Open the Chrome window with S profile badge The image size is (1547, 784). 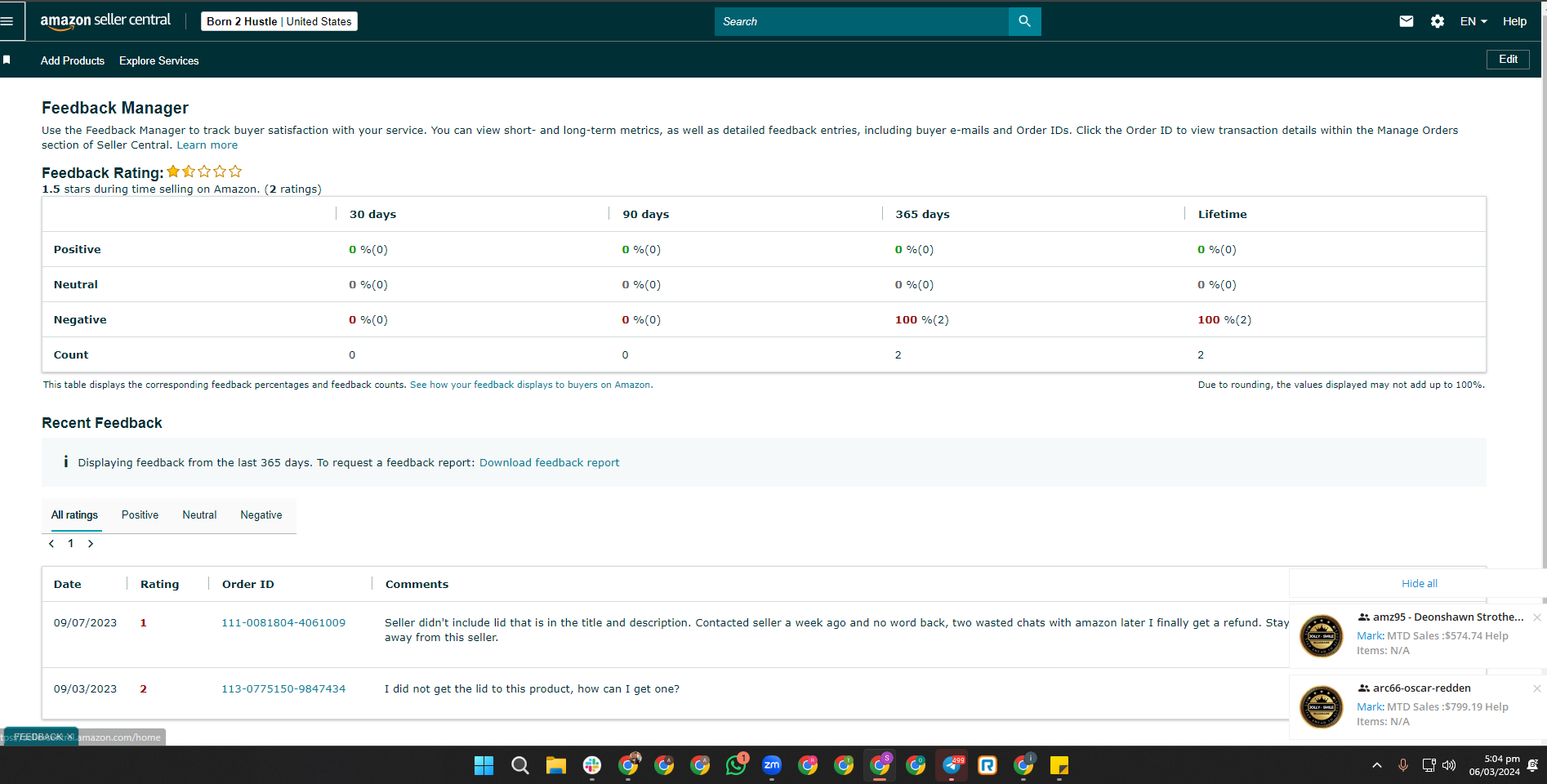(880, 765)
